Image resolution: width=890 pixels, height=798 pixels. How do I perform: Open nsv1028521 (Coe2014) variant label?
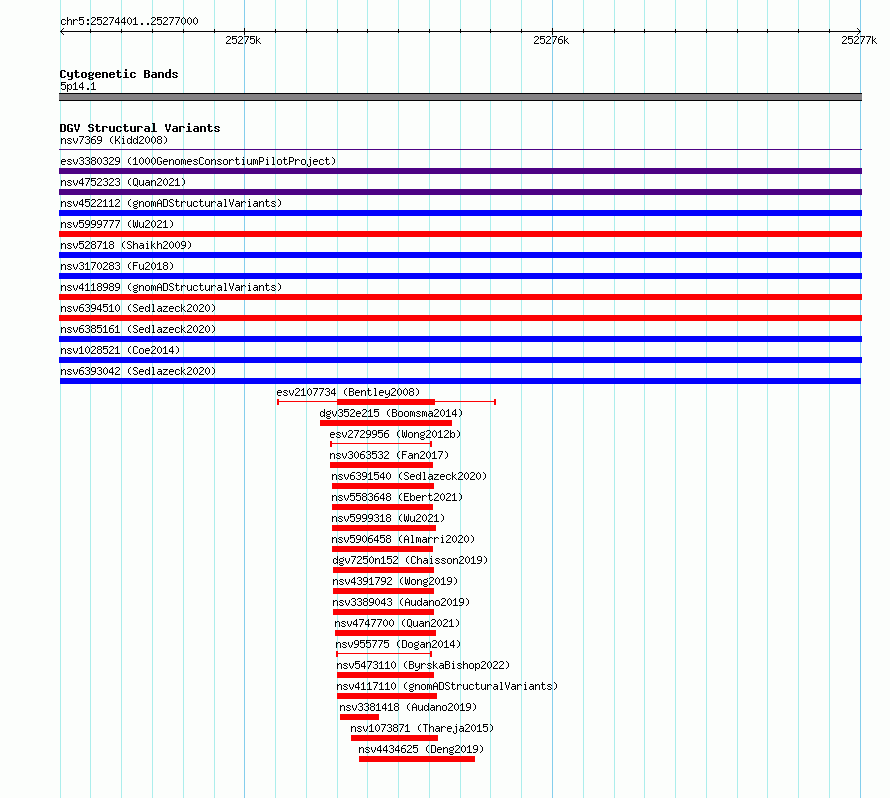click(120, 350)
